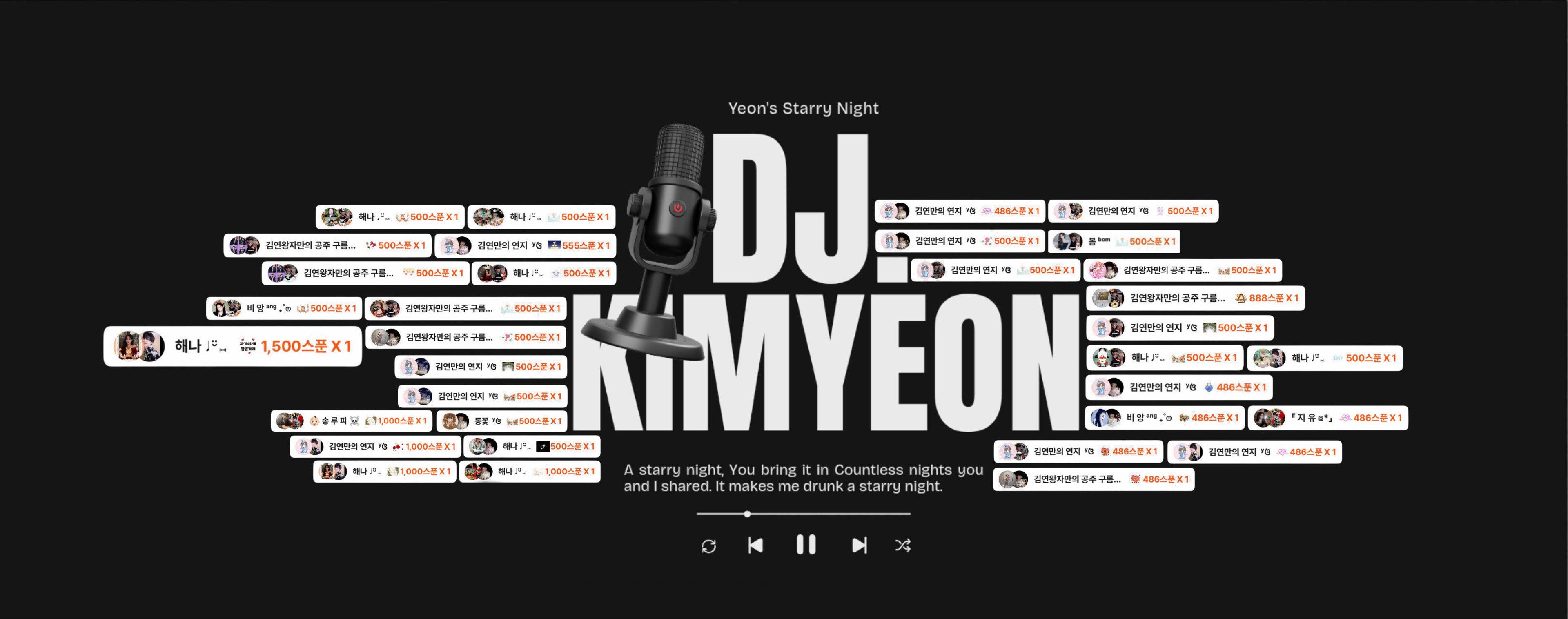
Task: Pause the playing track
Action: point(806,545)
